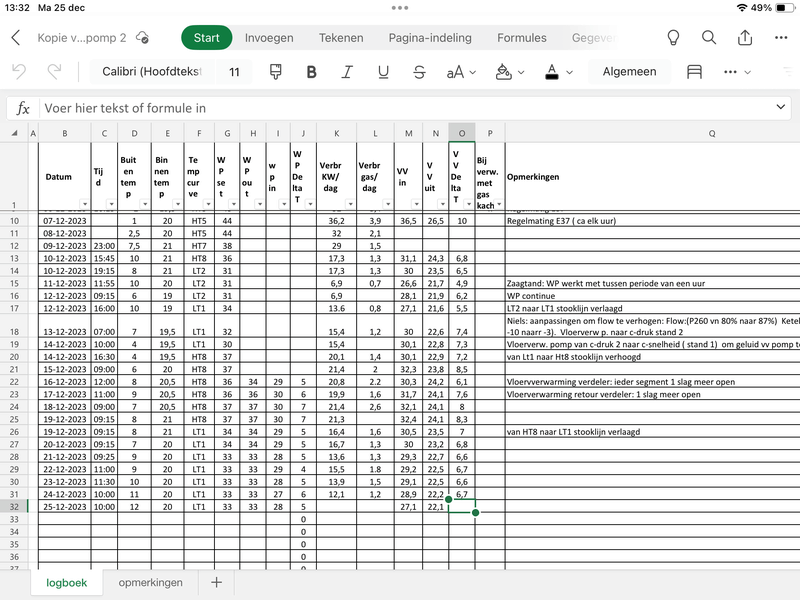Add a new sheet with plus button
The height and width of the screenshot is (600, 800).
click(216, 582)
